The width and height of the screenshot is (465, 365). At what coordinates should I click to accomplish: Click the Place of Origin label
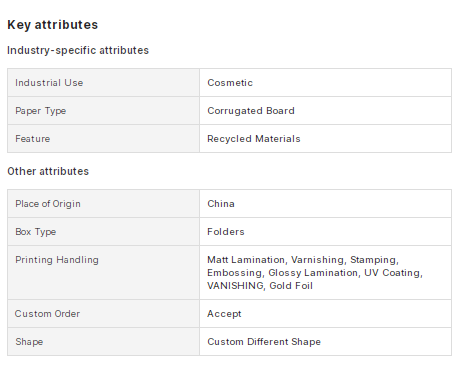coord(48,204)
